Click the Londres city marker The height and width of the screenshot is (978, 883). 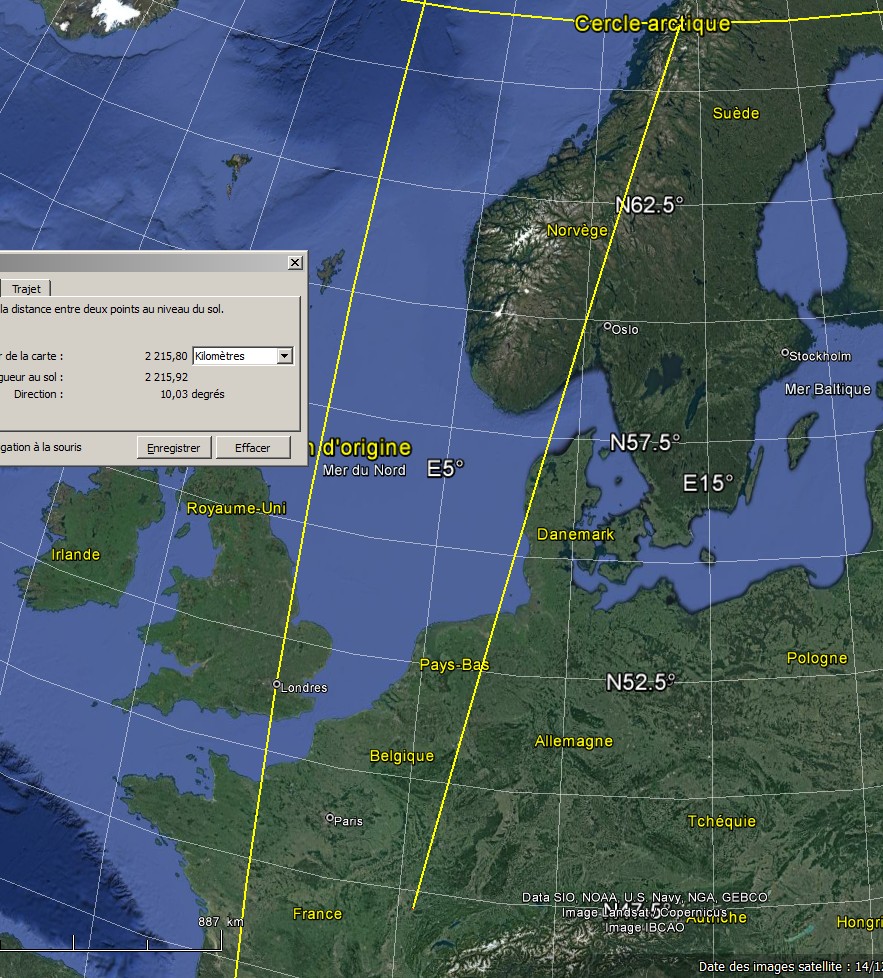[277, 685]
